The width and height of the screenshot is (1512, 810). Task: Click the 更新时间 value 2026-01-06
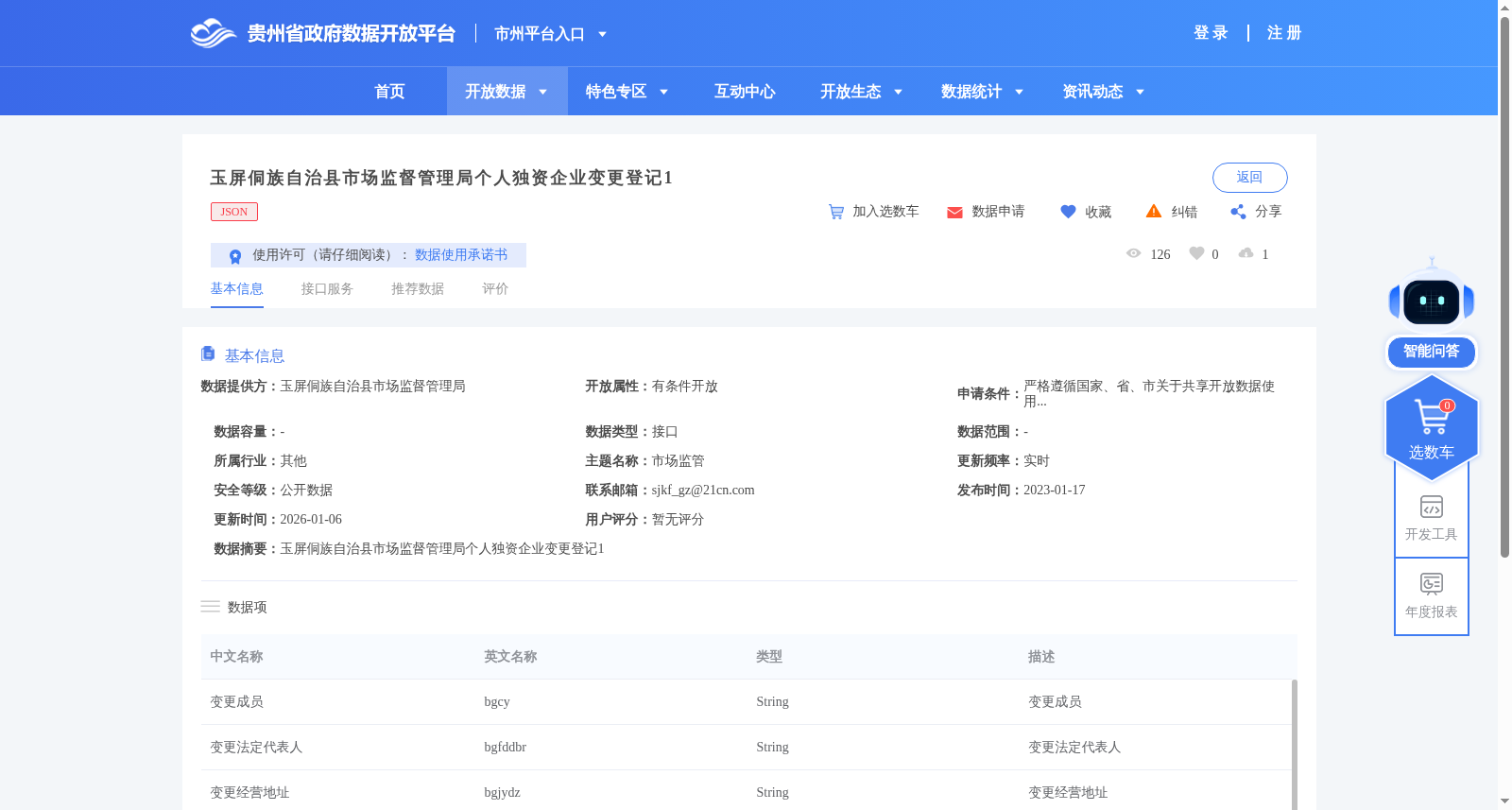[311, 520]
